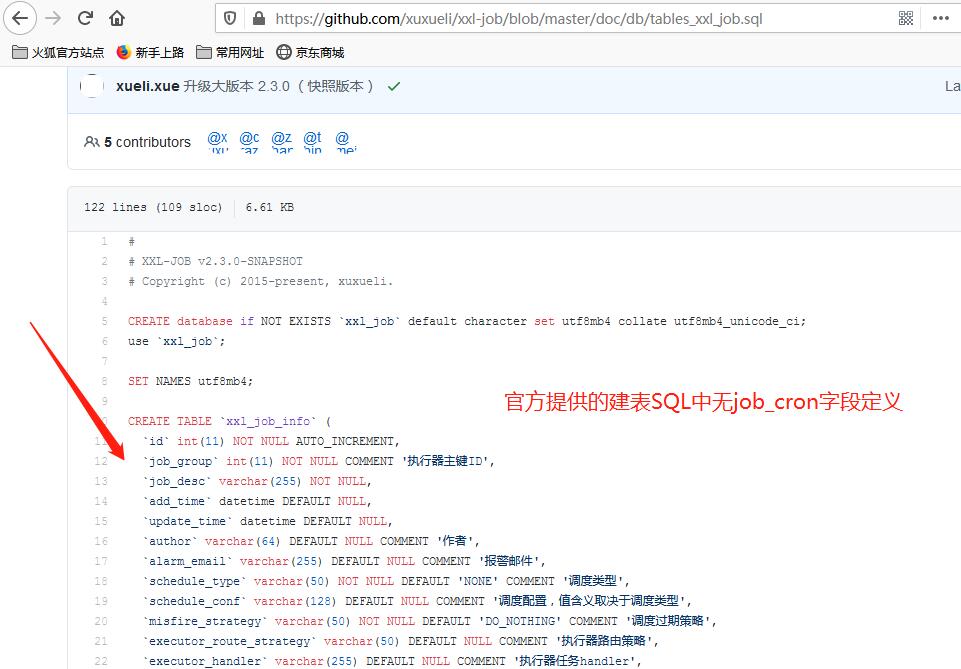The width and height of the screenshot is (961, 669).
Task: Navigate back using the back arrow
Action: [22, 17]
